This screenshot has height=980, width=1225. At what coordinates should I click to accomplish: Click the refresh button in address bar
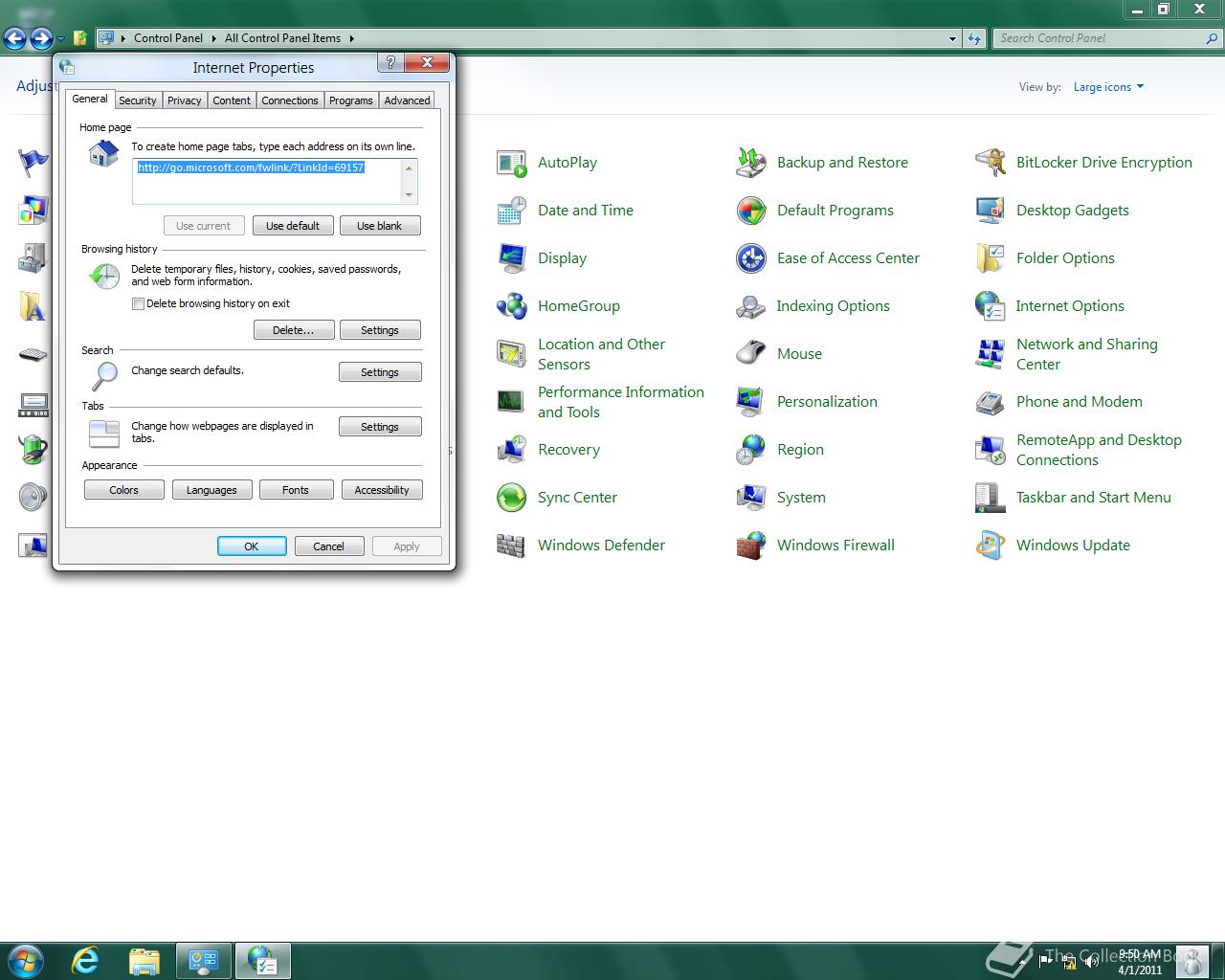[974, 38]
